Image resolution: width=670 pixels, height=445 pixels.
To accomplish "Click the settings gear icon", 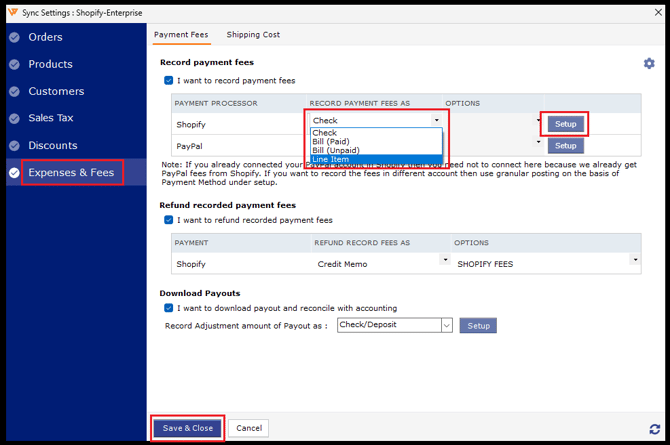I will [649, 63].
